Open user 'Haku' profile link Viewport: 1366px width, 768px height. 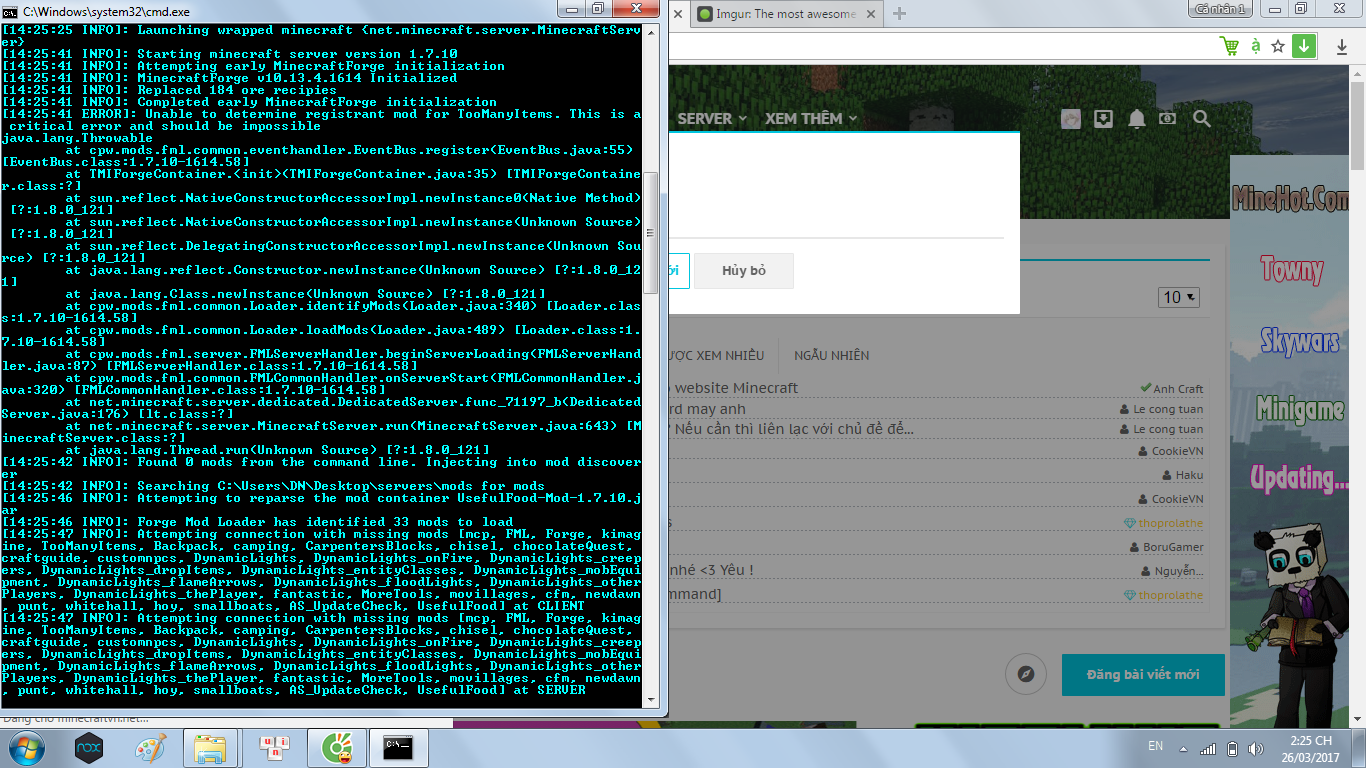click(1189, 475)
